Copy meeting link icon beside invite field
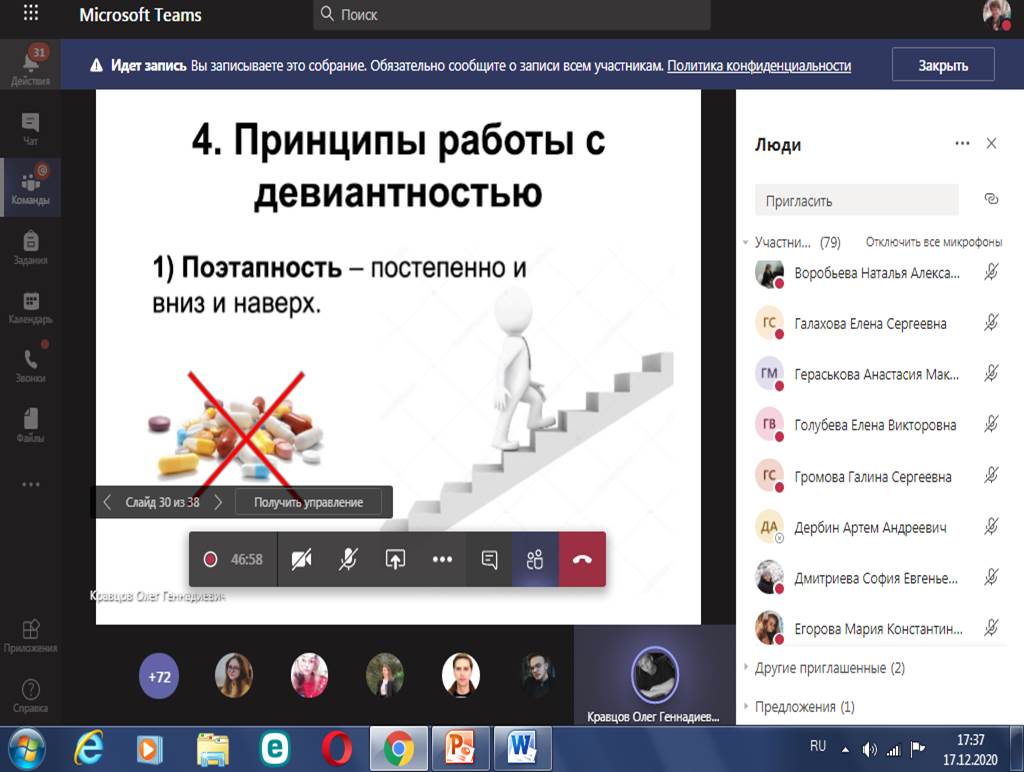This screenshot has height=772, width=1024. coord(991,199)
